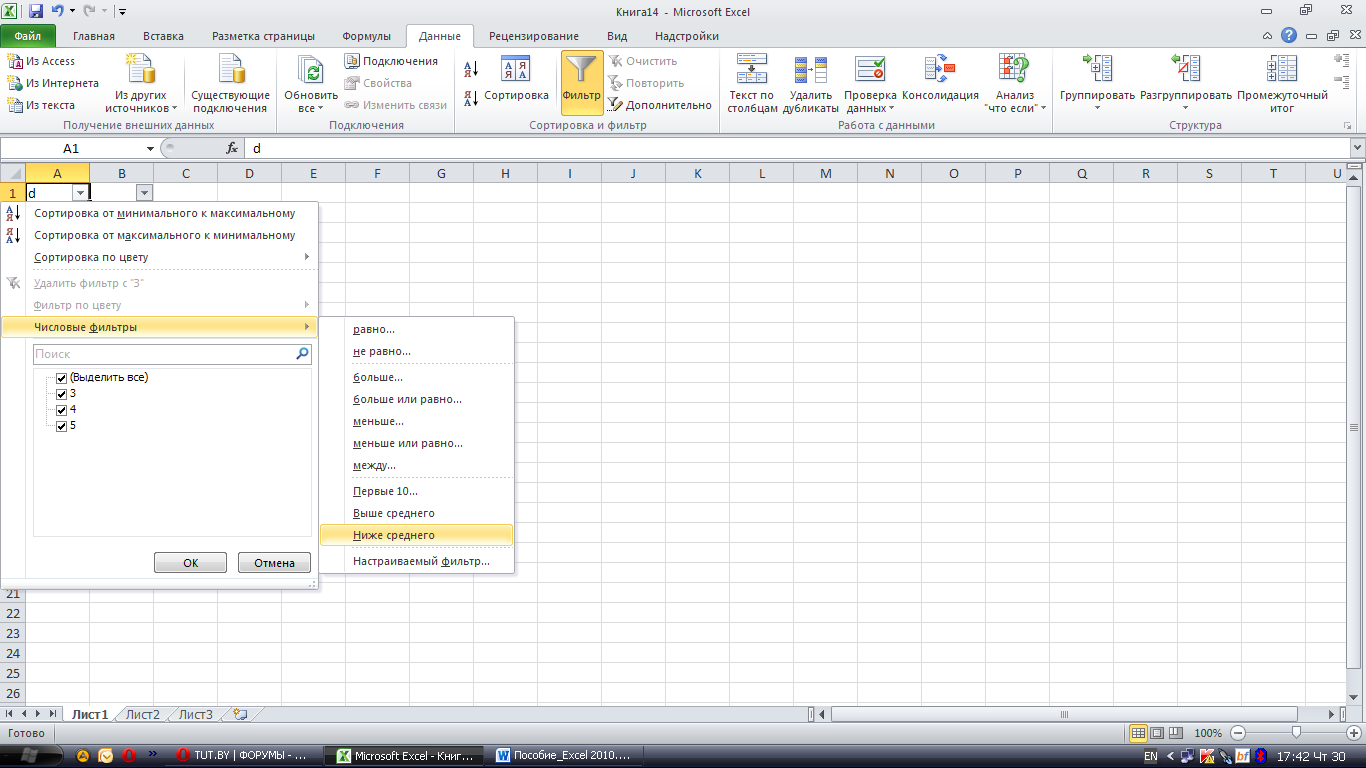The image size is (1366, 768).
Task: Open filter dropdown arrow in cell A1
Action: (x=81, y=192)
